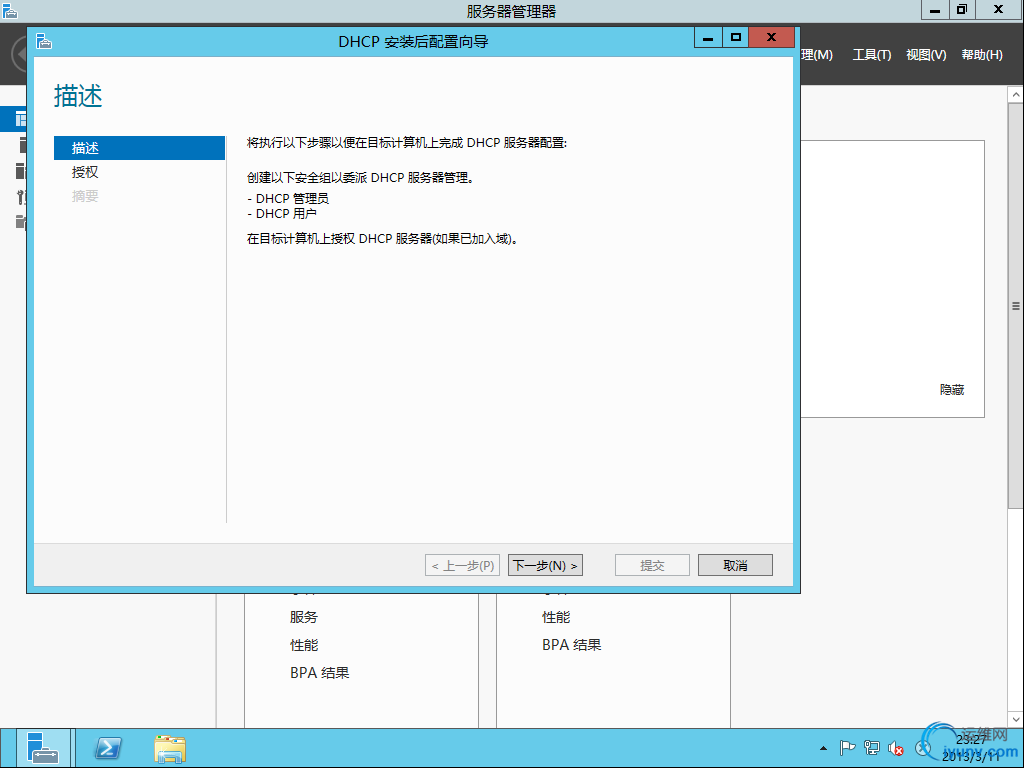Show hidden tray icons arrow
This screenshot has height=768, width=1024.
coord(824,748)
